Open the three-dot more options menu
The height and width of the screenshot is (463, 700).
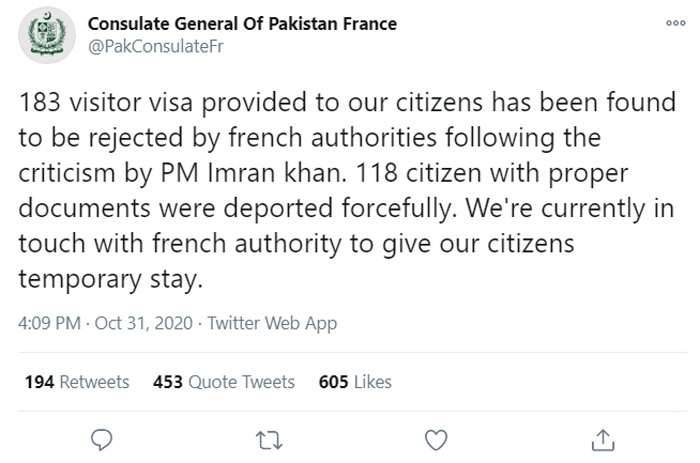point(675,23)
